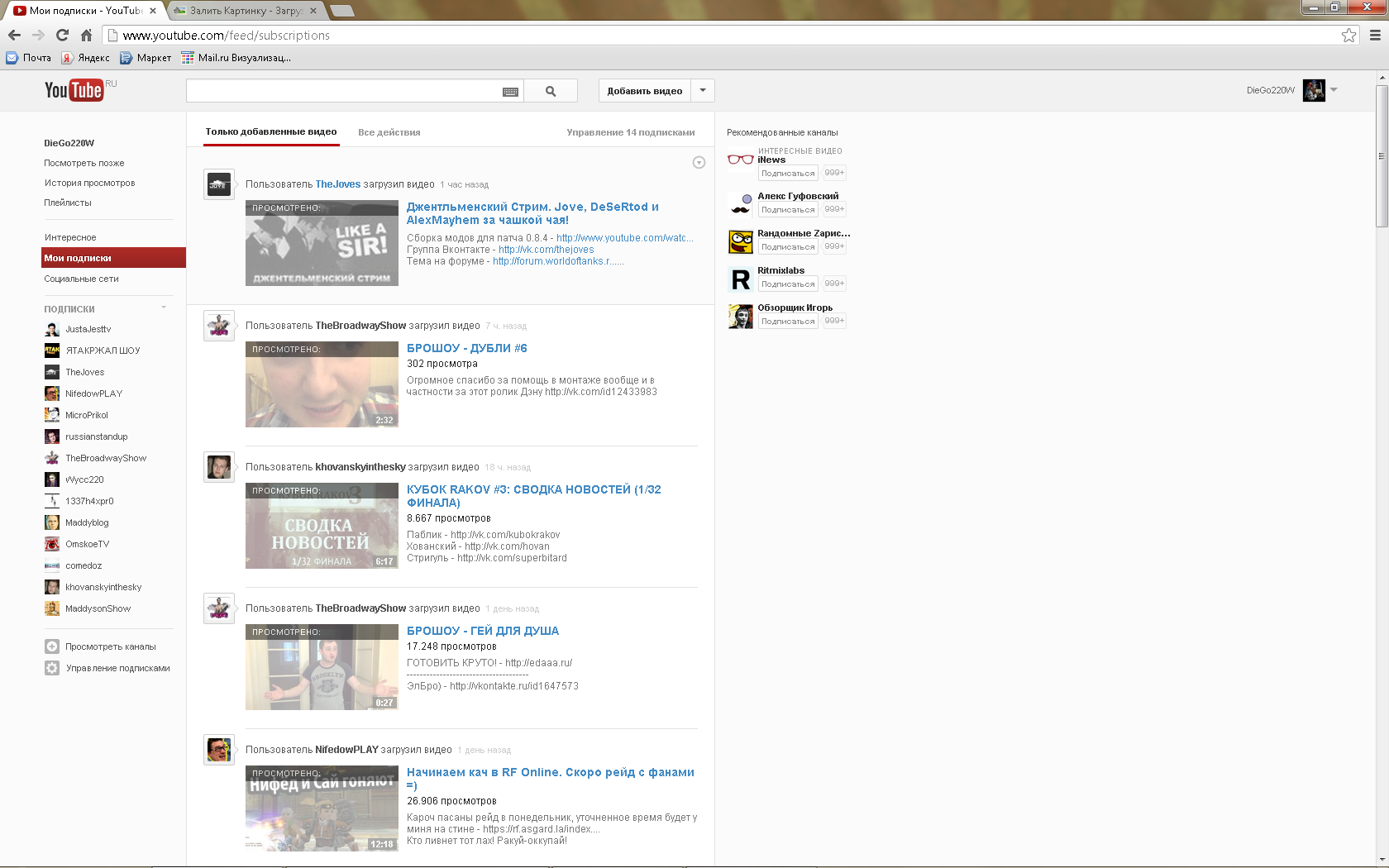
Task: Open Социальные сети in sidebar
Action: [81, 279]
